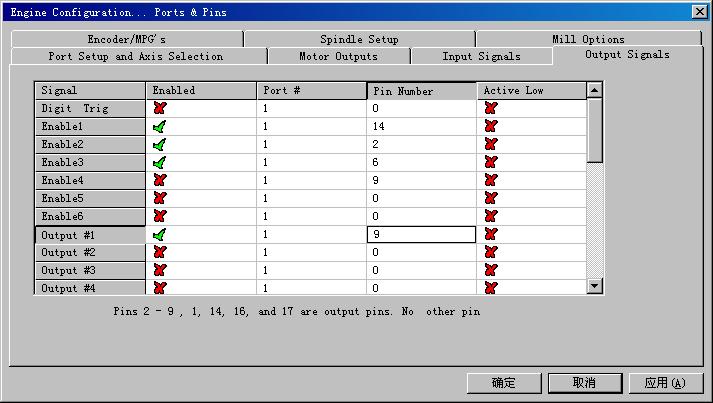This screenshot has height=403, width=713.
Task: Disable the Enable3 signal check mark
Action: click(x=159, y=163)
